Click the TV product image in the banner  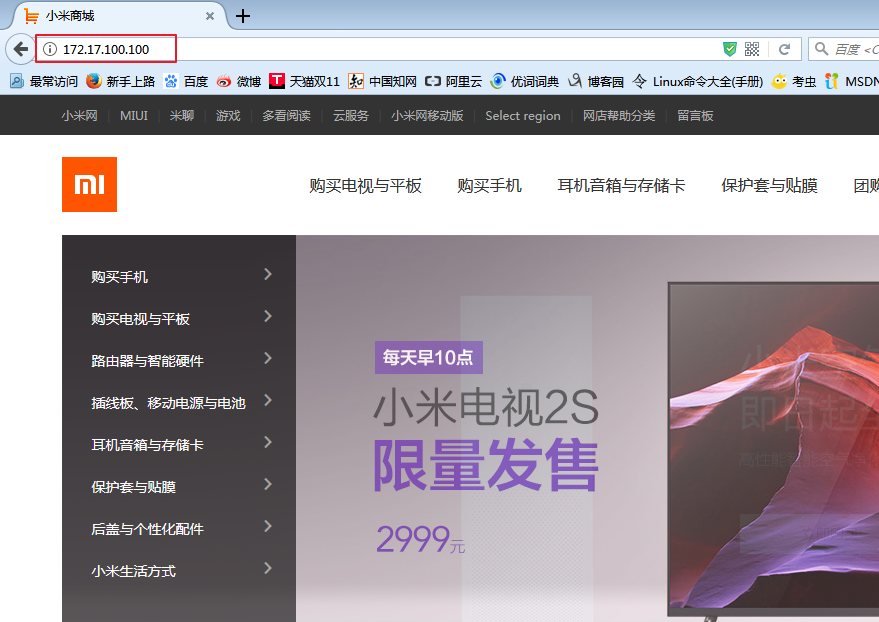774,451
